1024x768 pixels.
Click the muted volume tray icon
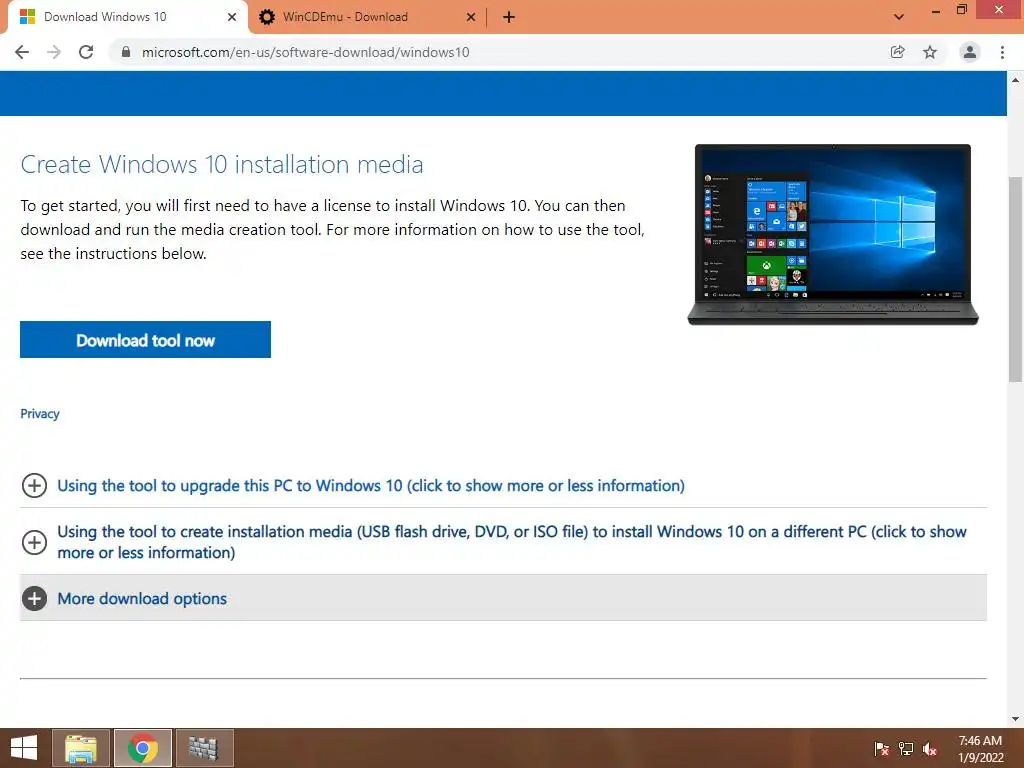(930, 749)
